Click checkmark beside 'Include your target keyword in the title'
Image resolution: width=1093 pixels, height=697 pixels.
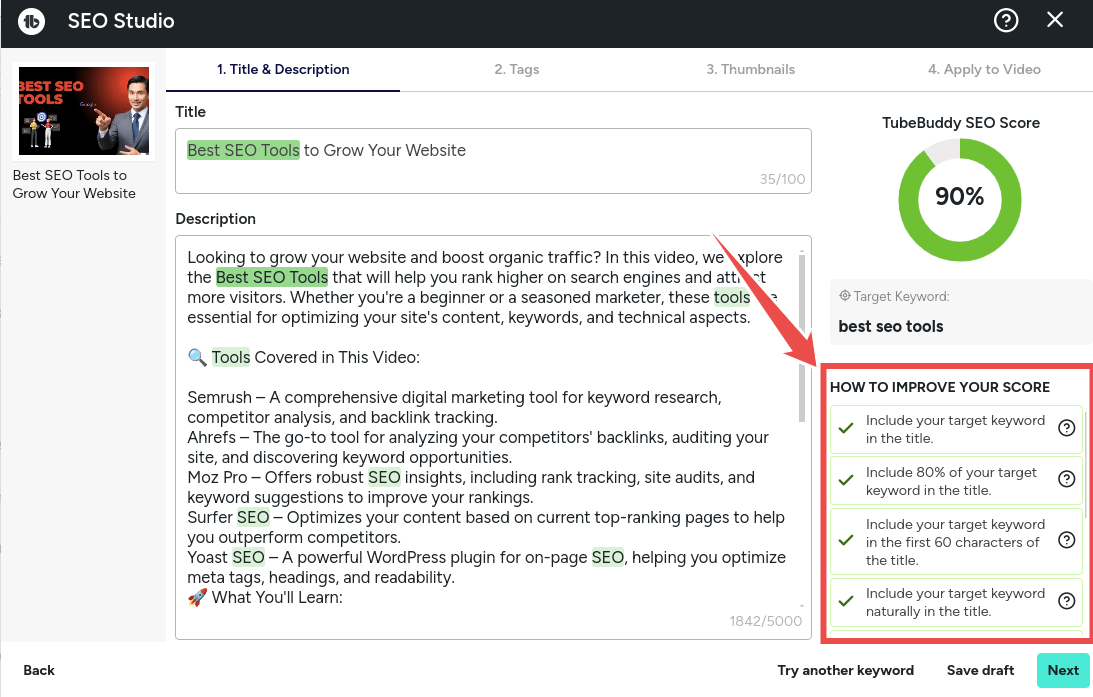[x=846, y=428]
